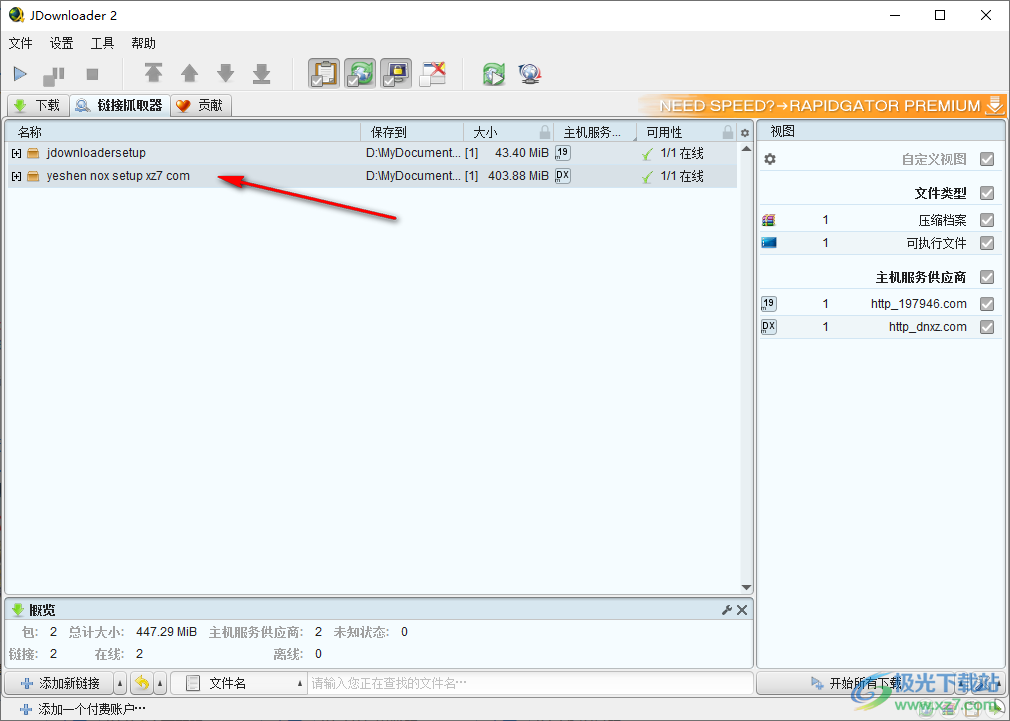Click the Move Down arrow icon

click(x=225, y=73)
